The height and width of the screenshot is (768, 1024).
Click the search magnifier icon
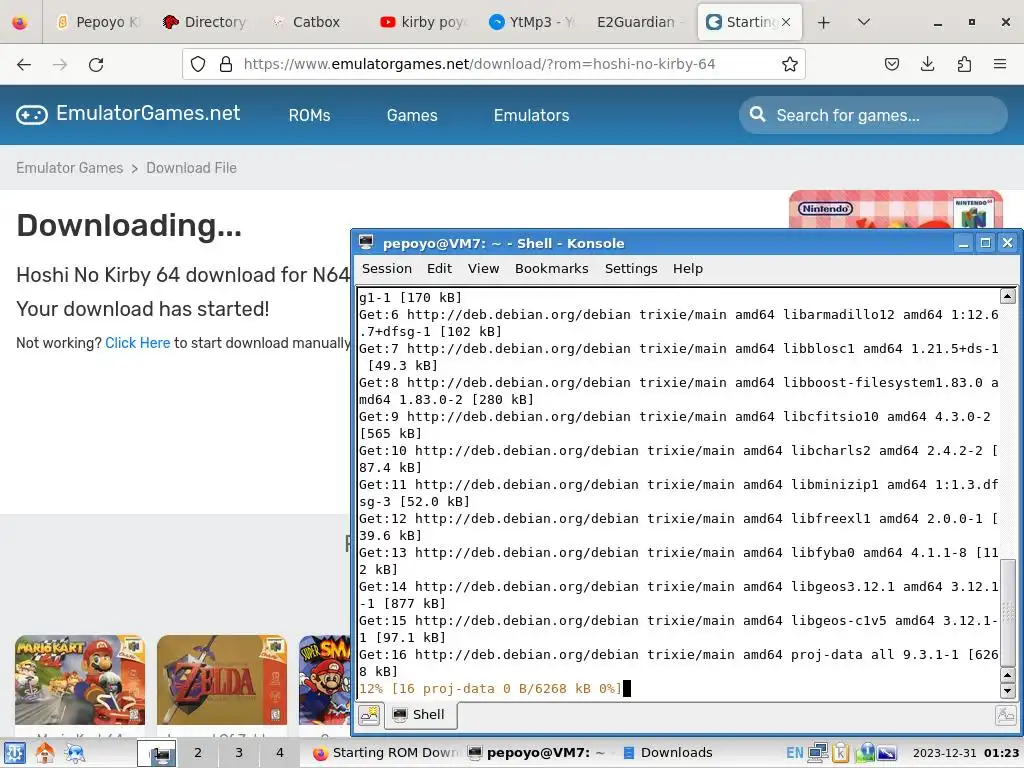pyautogui.click(x=757, y=115)
